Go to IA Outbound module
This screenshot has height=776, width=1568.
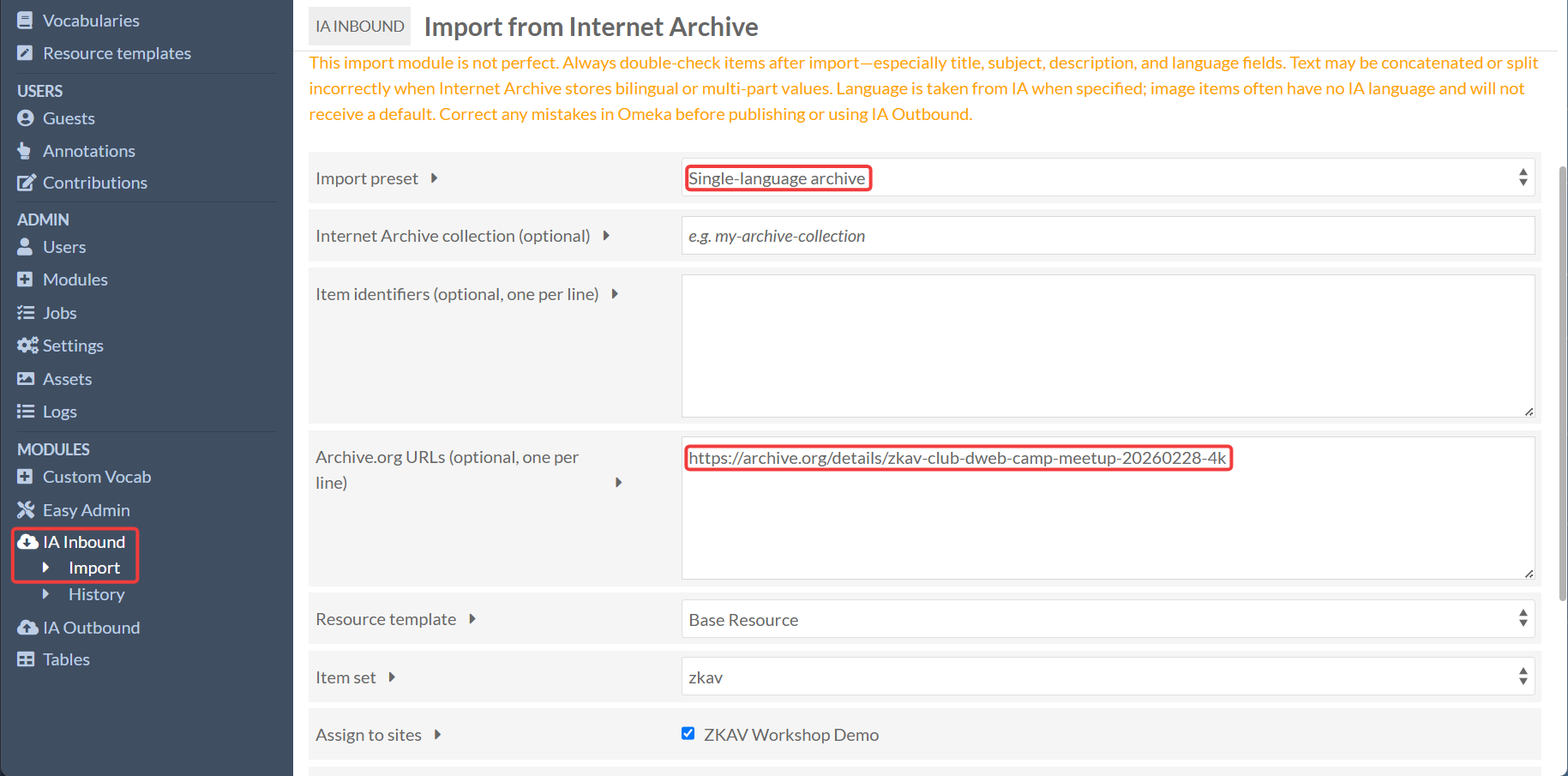coord(91,628)
